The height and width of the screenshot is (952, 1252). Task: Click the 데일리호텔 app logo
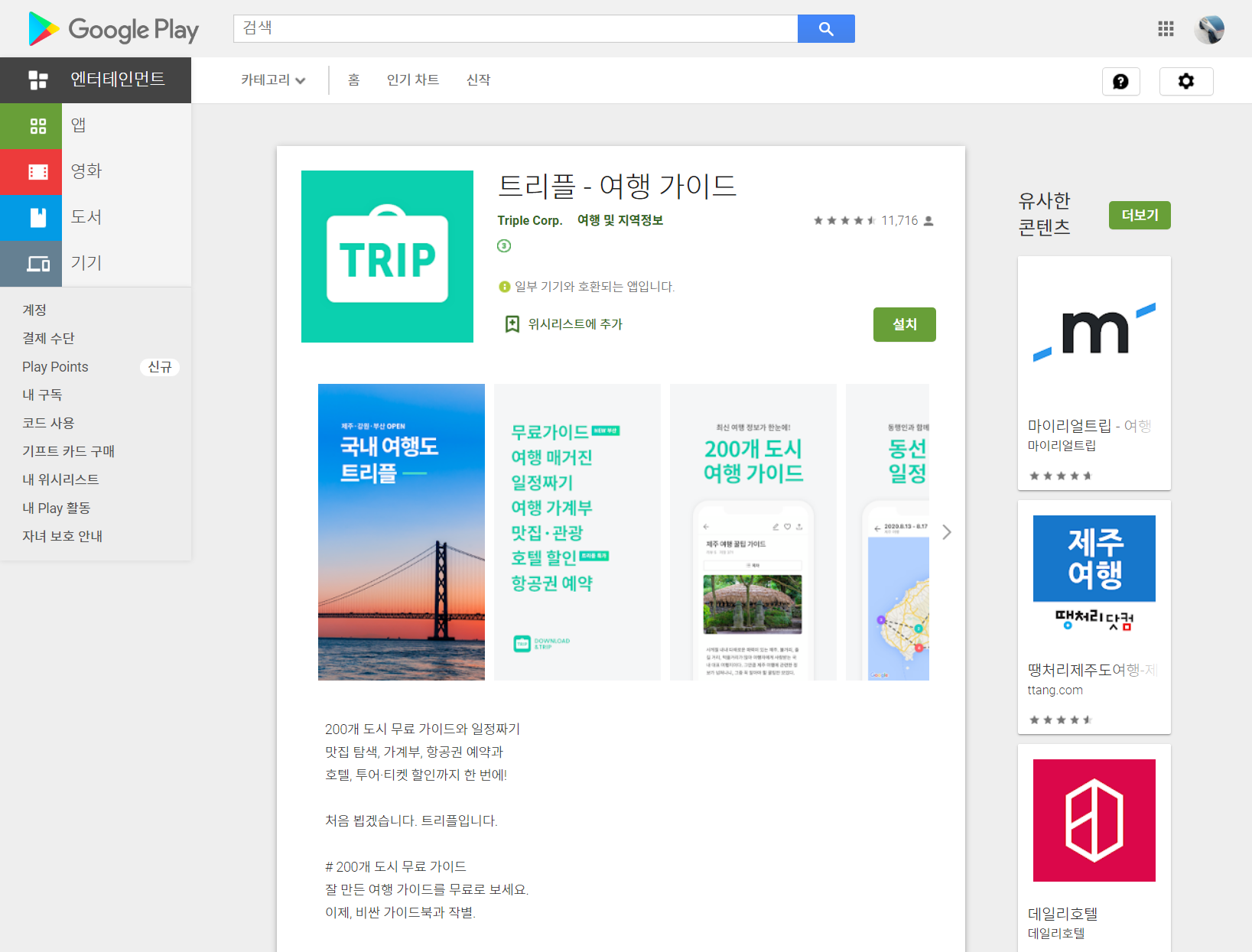click(x=1094, y=820)
